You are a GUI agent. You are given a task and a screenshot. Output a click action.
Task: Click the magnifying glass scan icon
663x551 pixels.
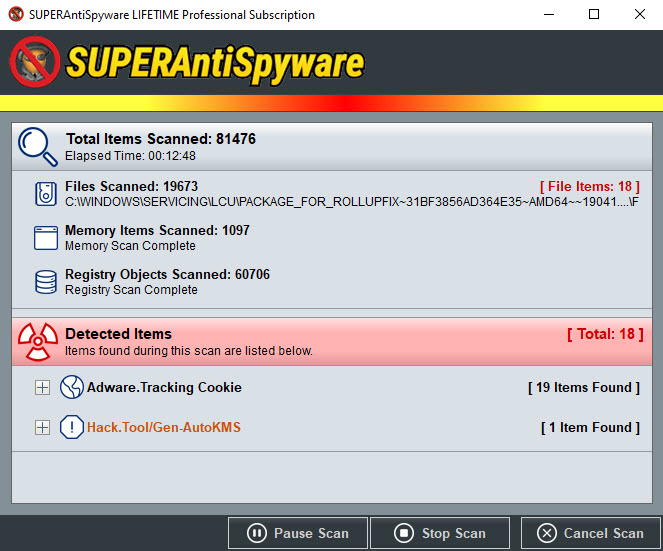pos(38,146)
